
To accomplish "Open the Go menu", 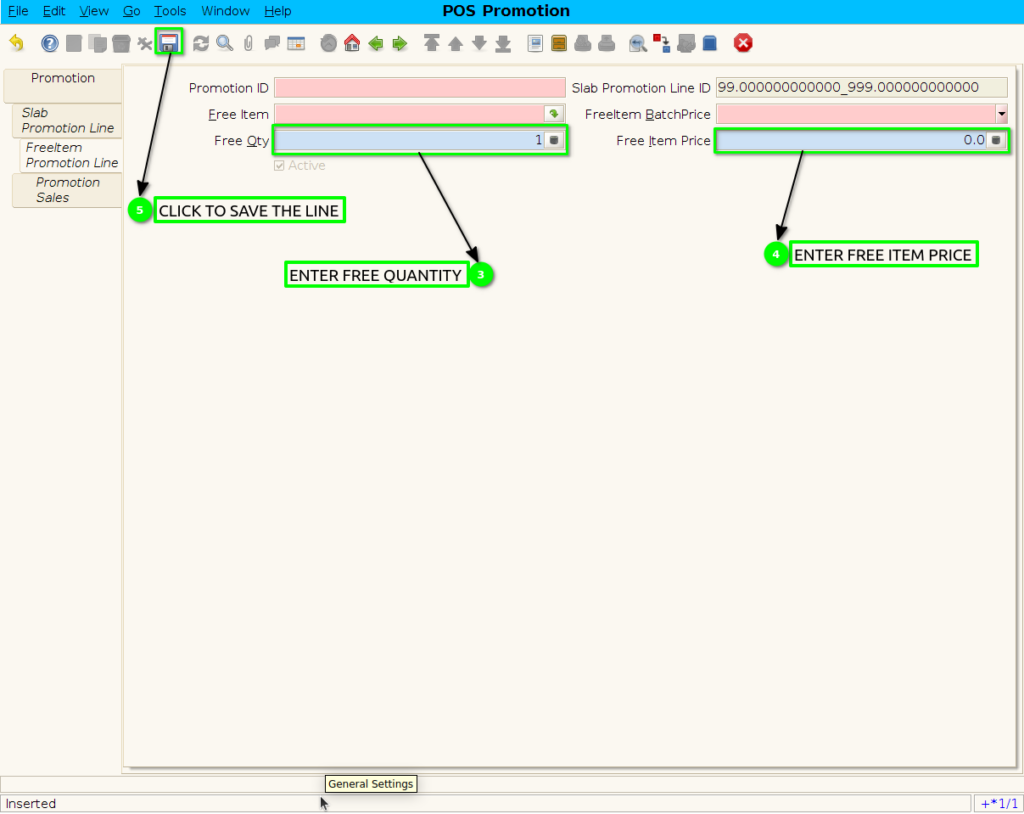I will (132, 11).
